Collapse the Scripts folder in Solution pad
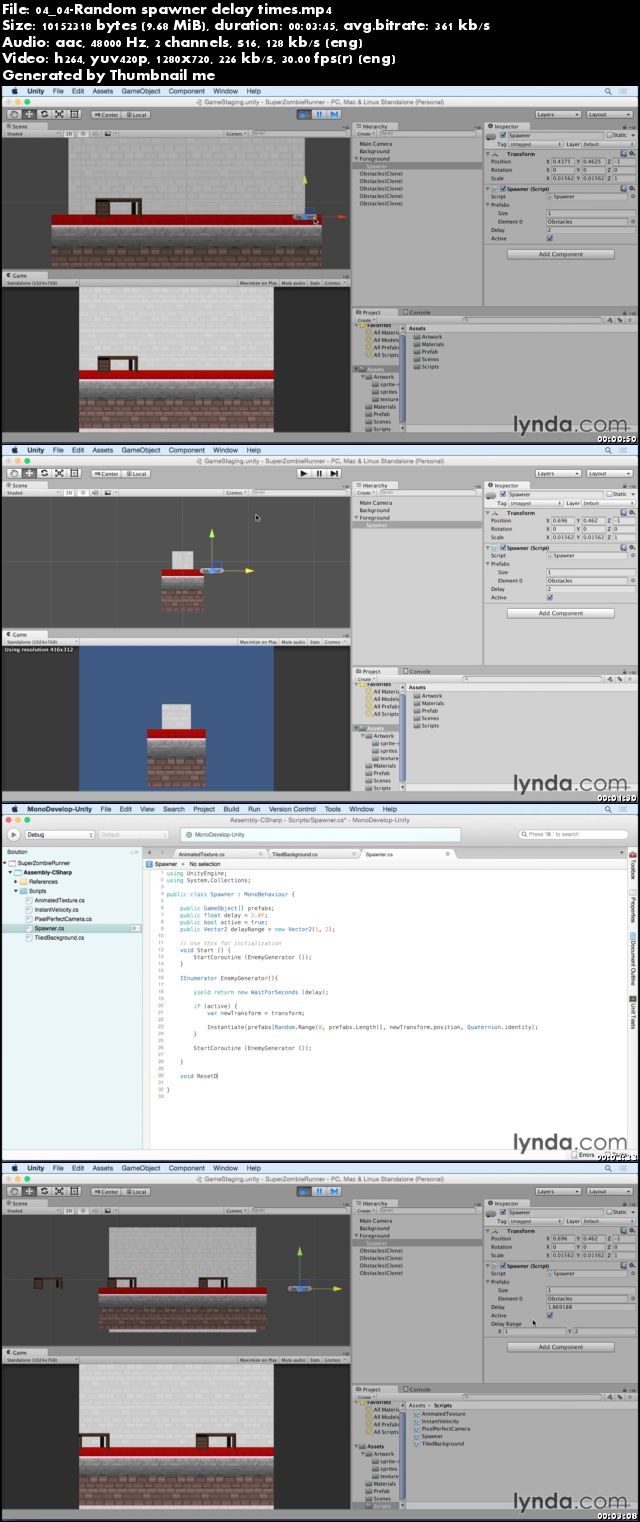640x1522 pixels. click(17, 890)
